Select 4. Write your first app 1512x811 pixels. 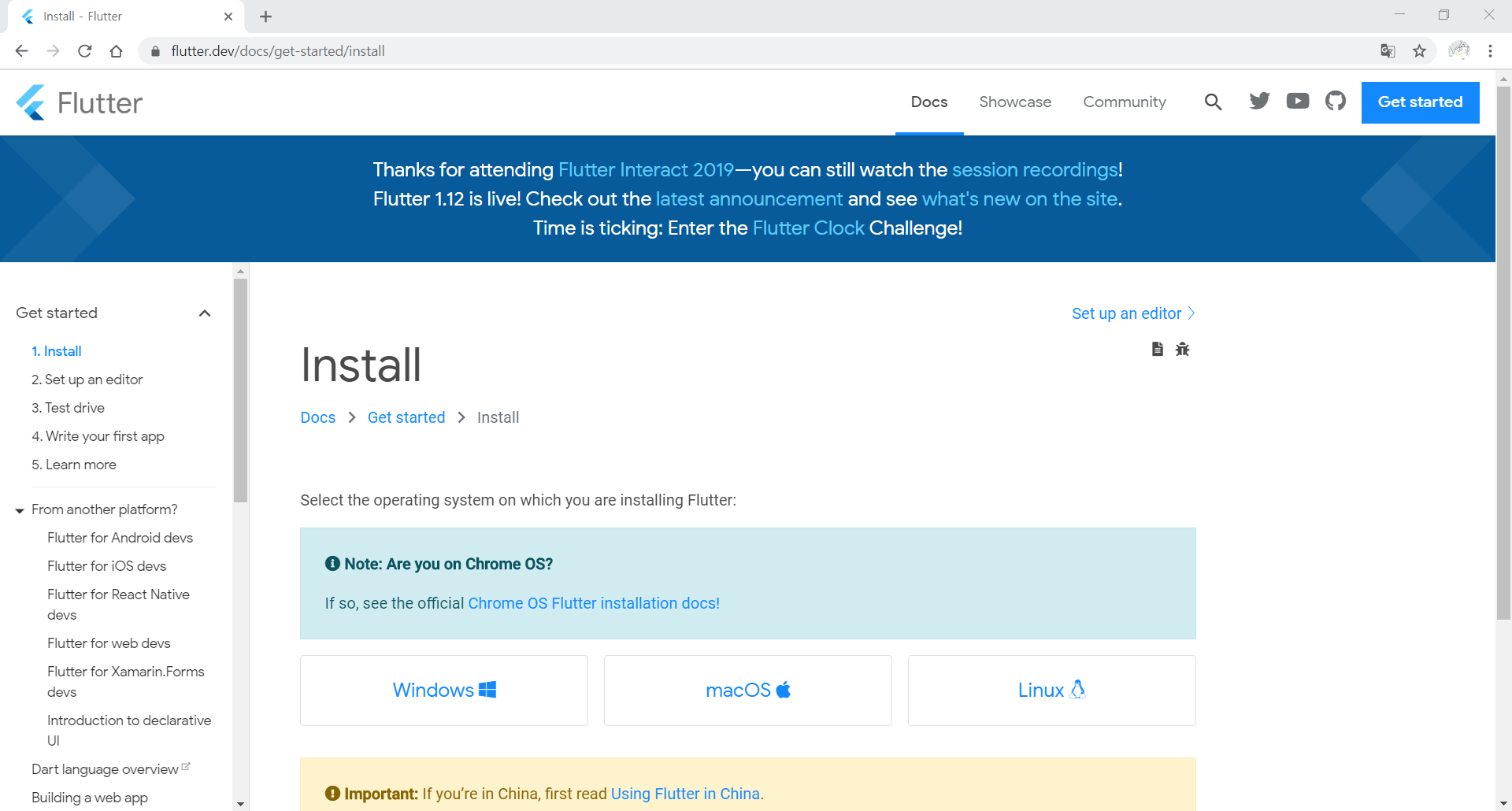click(x=98, y=436)
